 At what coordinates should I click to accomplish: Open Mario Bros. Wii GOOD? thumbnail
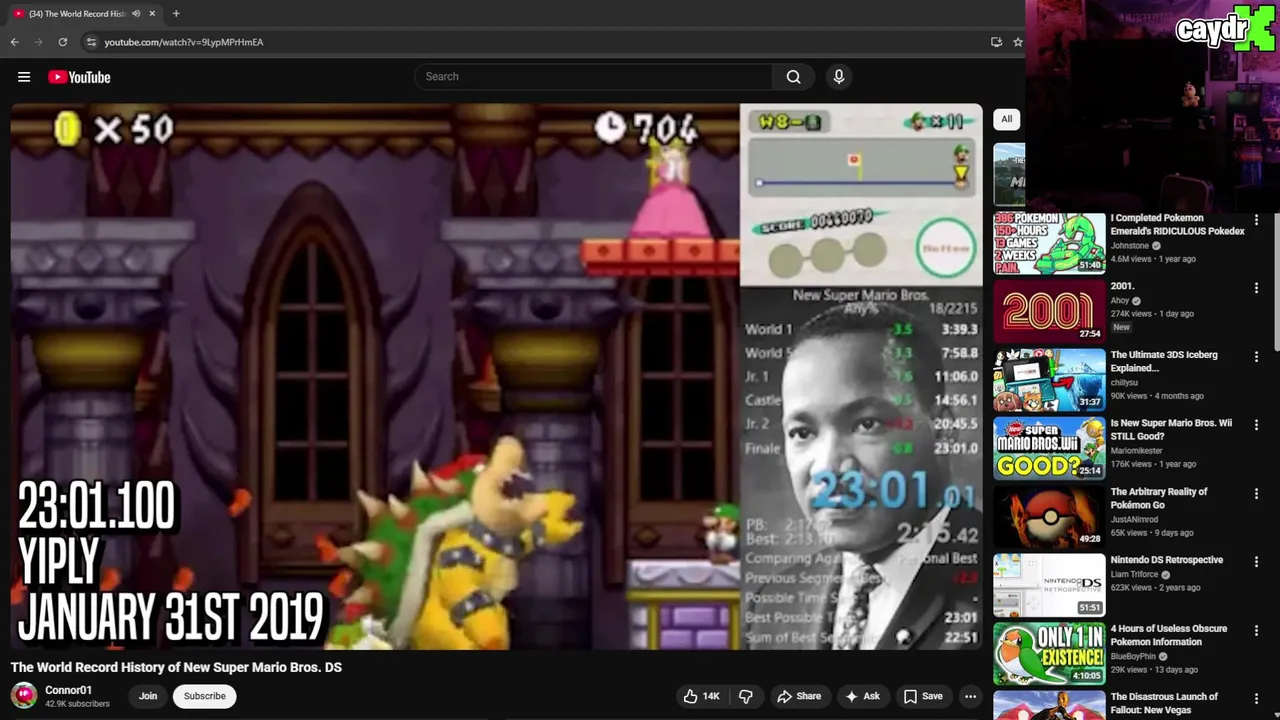[x=1049, y=448]
